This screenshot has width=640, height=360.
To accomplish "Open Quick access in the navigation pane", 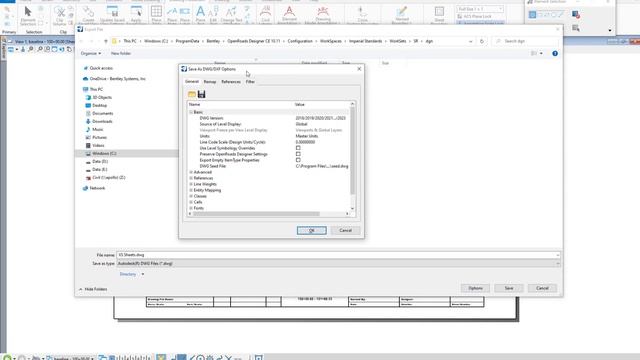I will pyautogui.click(x=101, y=68).
